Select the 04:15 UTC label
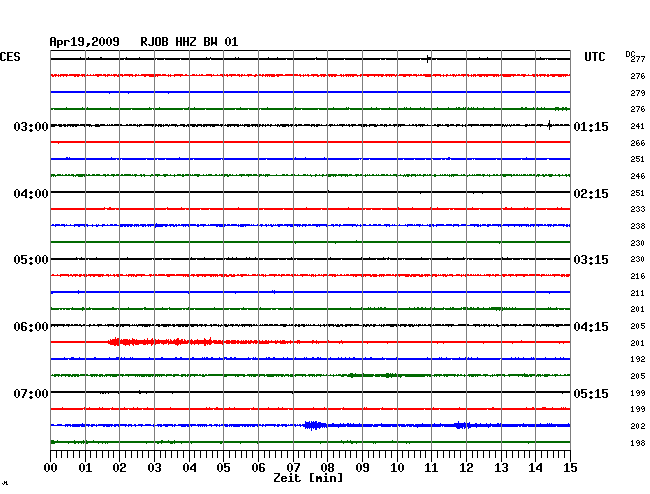Image resolution: width=650 pixels, height=494 pixels. (x=591, y=327)
